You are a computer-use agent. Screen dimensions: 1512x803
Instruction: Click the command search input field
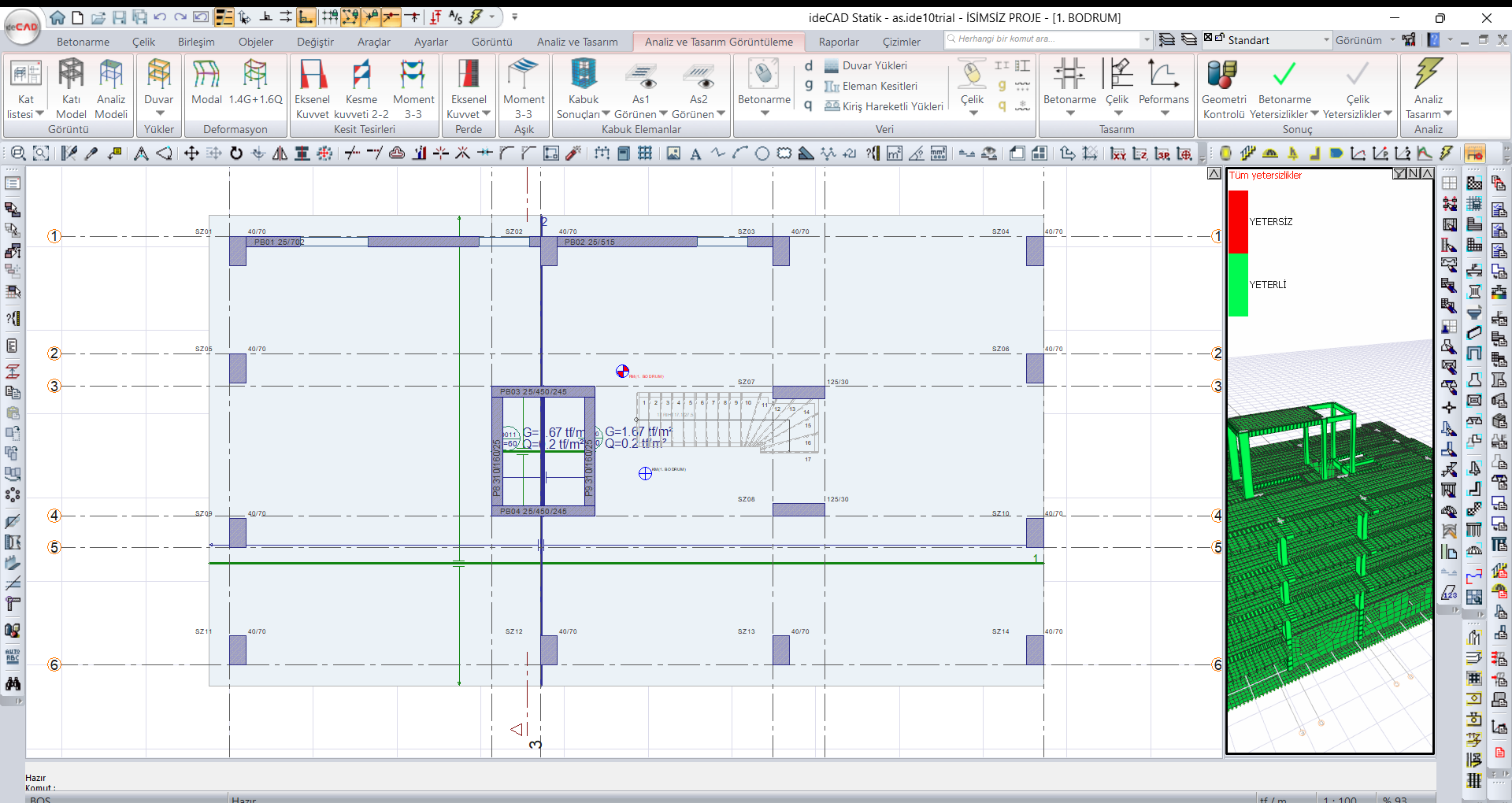(1043, 39)
